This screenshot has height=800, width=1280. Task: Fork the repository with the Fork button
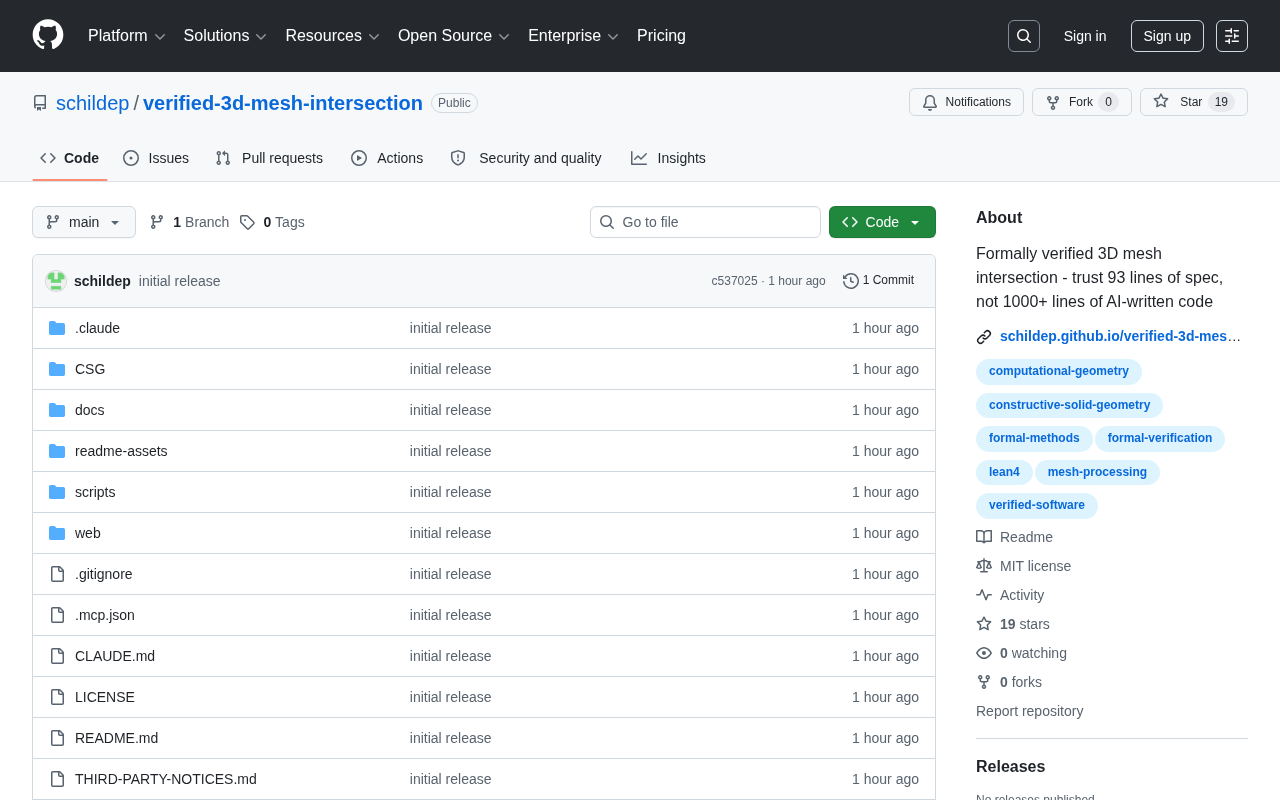(1082, 102)
